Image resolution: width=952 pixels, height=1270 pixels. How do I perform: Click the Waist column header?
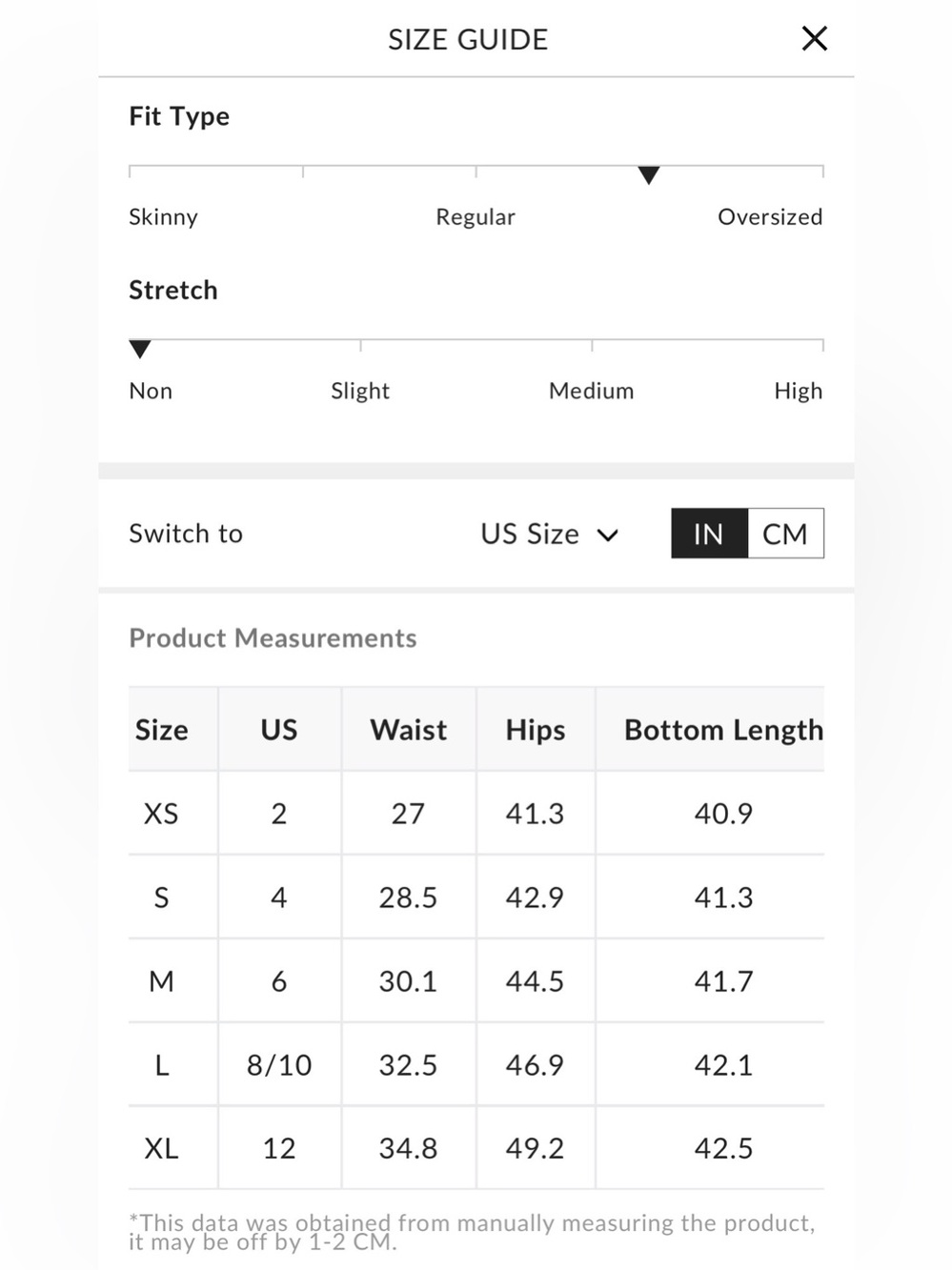click(x=409, y=730)
